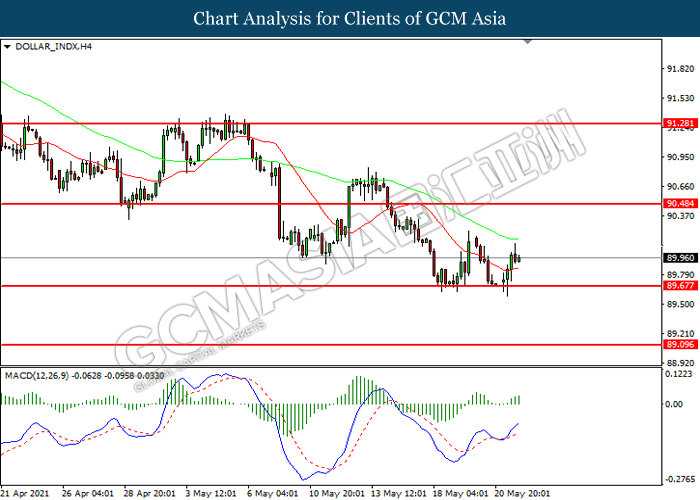Click the 91.530 price axis value
The height and width of the screenshot is (500, 700).
point(681,98)
